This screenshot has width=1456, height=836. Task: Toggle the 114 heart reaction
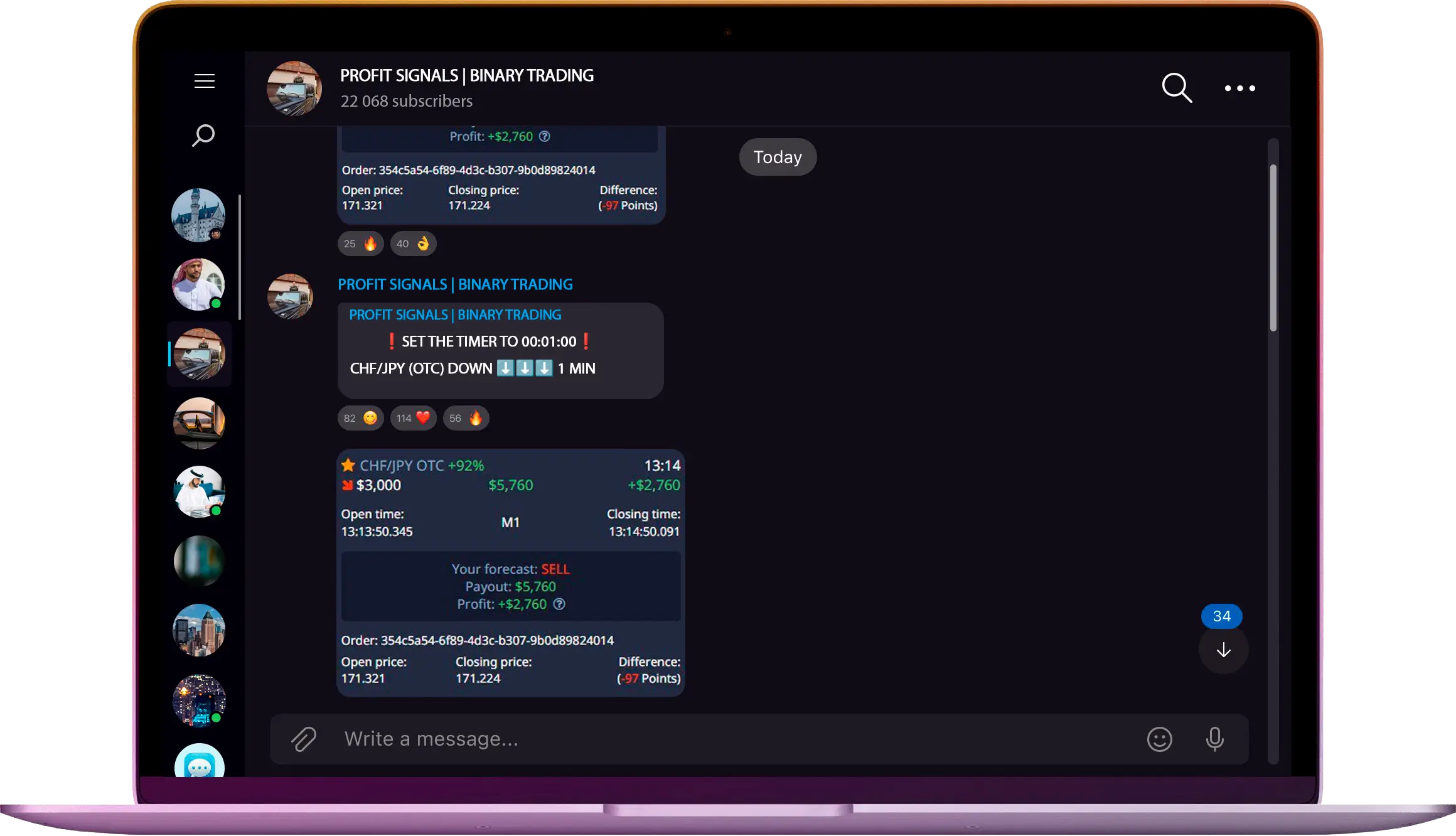413,418
